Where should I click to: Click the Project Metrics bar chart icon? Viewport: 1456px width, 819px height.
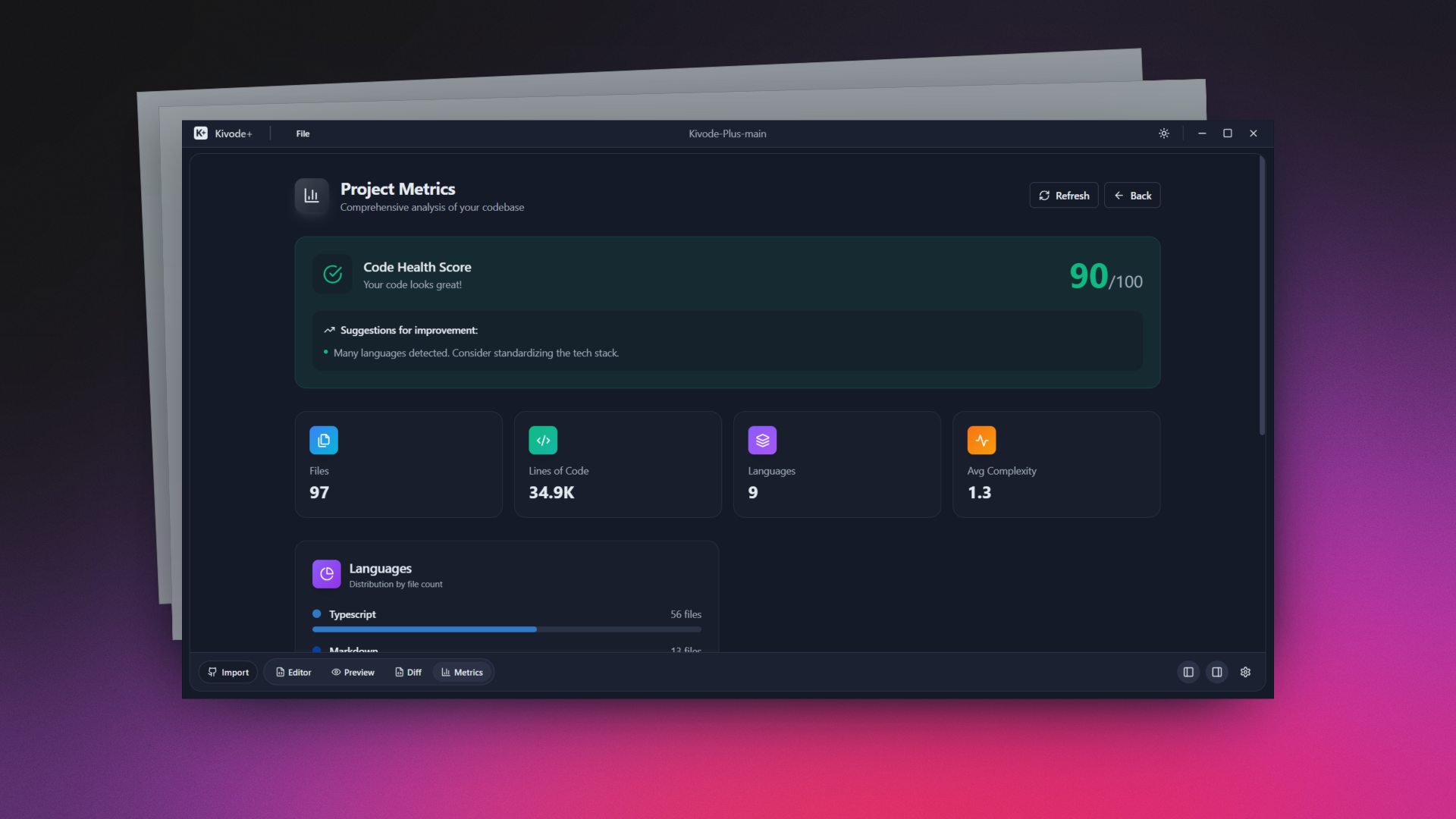pyautogui.click(x=312, y=195)
